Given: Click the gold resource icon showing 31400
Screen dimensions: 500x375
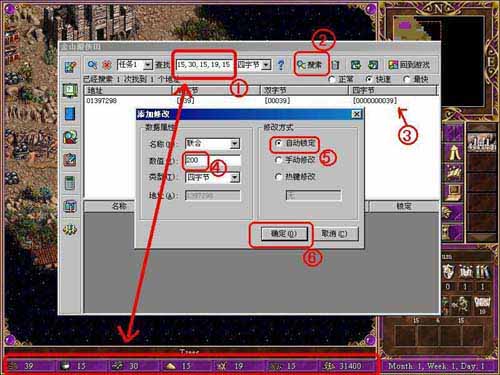Looking at the screenshot, I should [329, 366].
